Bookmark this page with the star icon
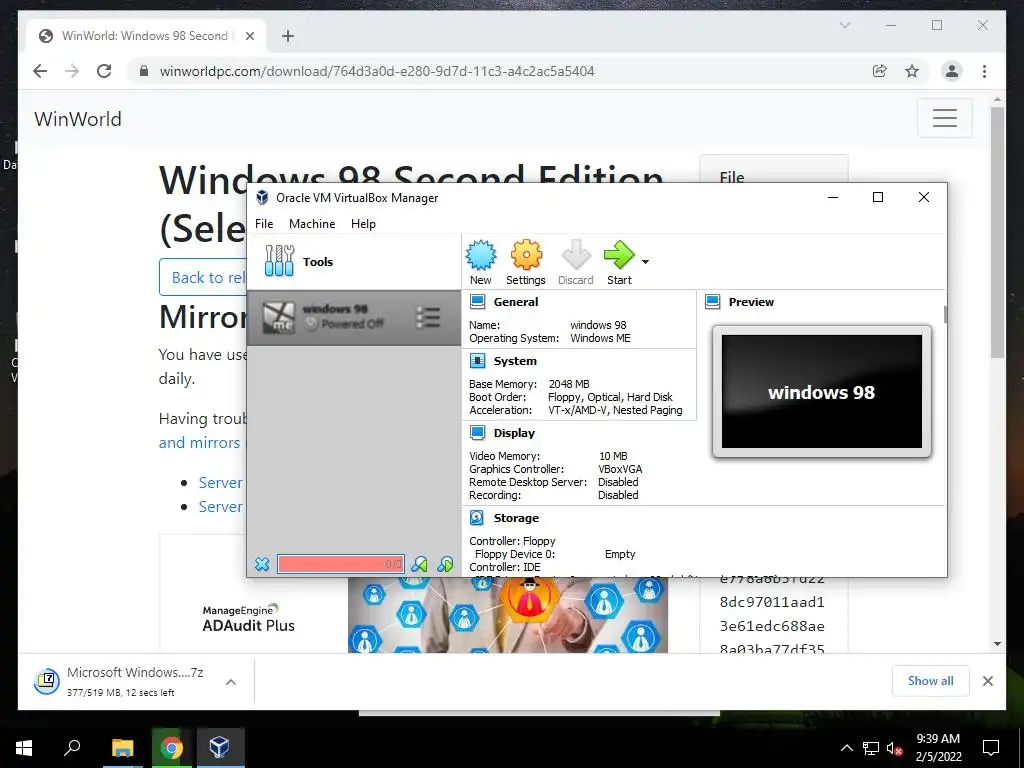 point(912,71)
